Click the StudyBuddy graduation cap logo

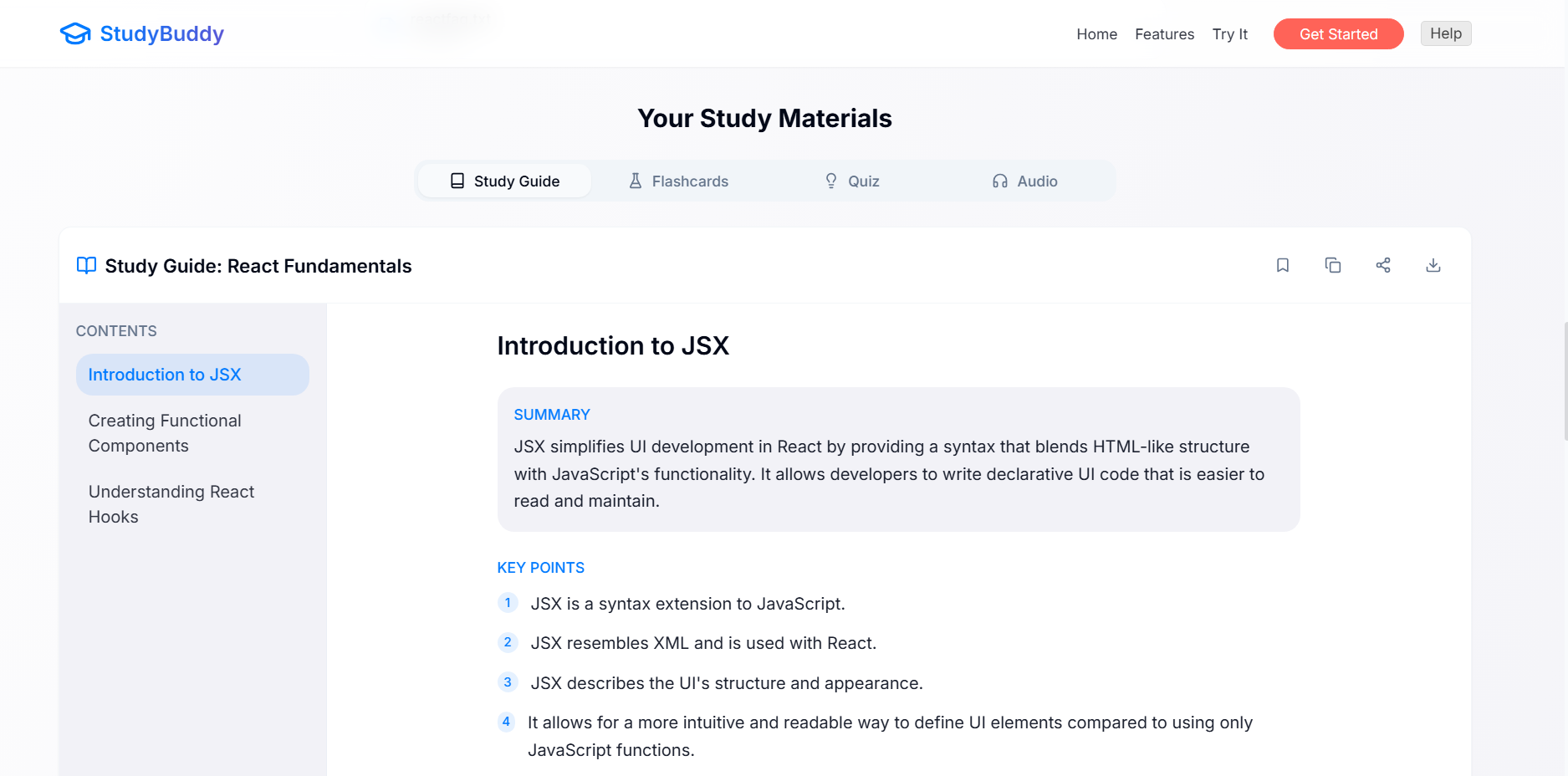[x=75, y=33]
